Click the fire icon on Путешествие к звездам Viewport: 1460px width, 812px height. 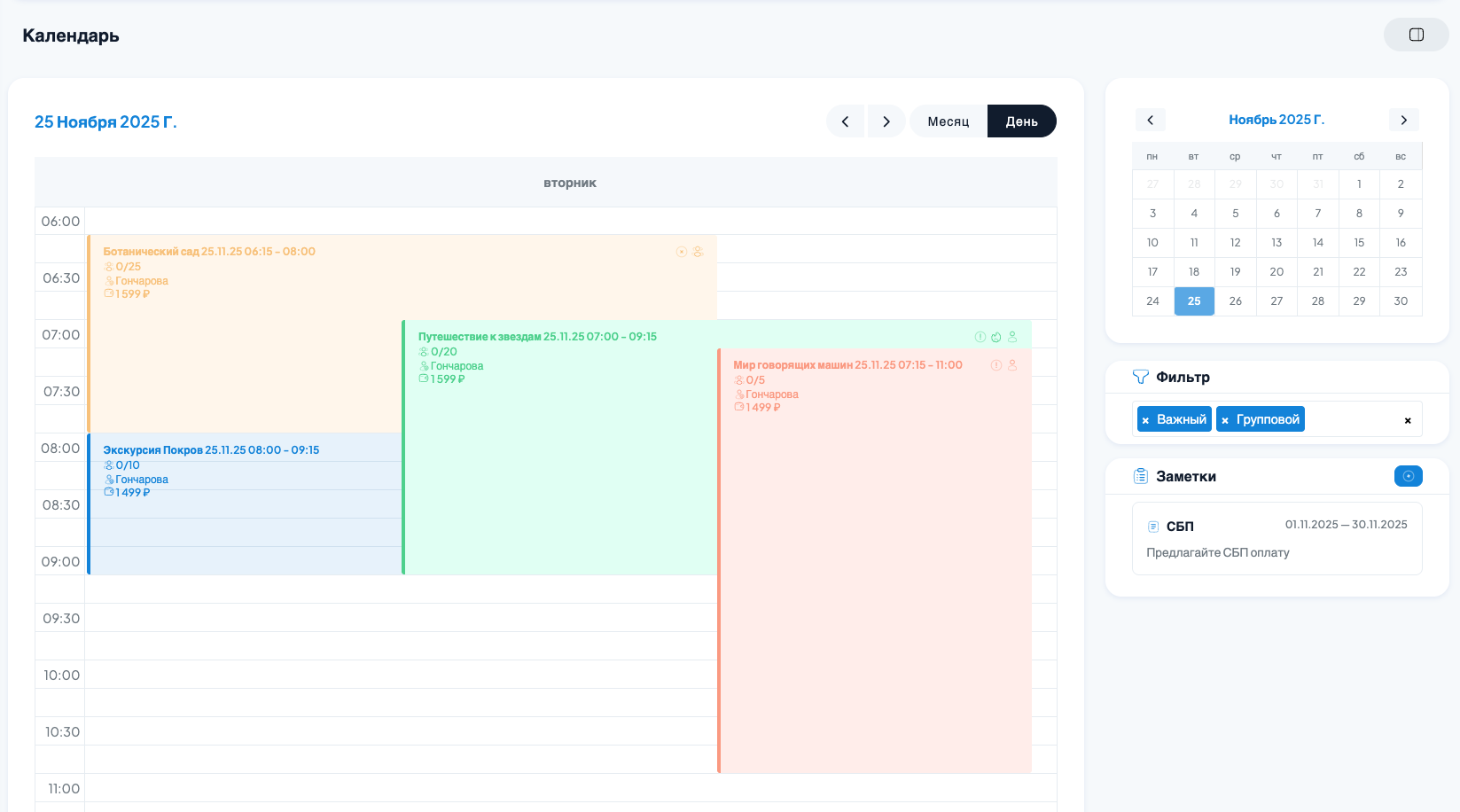[996, 337]
